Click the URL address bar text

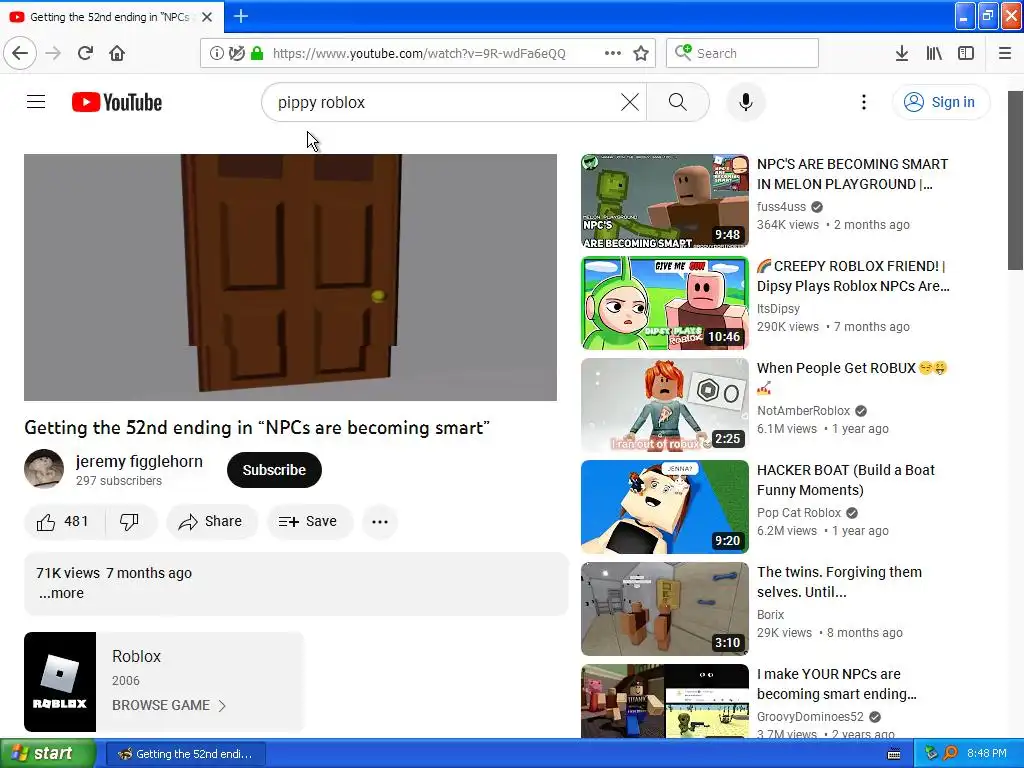click(419, 54)
